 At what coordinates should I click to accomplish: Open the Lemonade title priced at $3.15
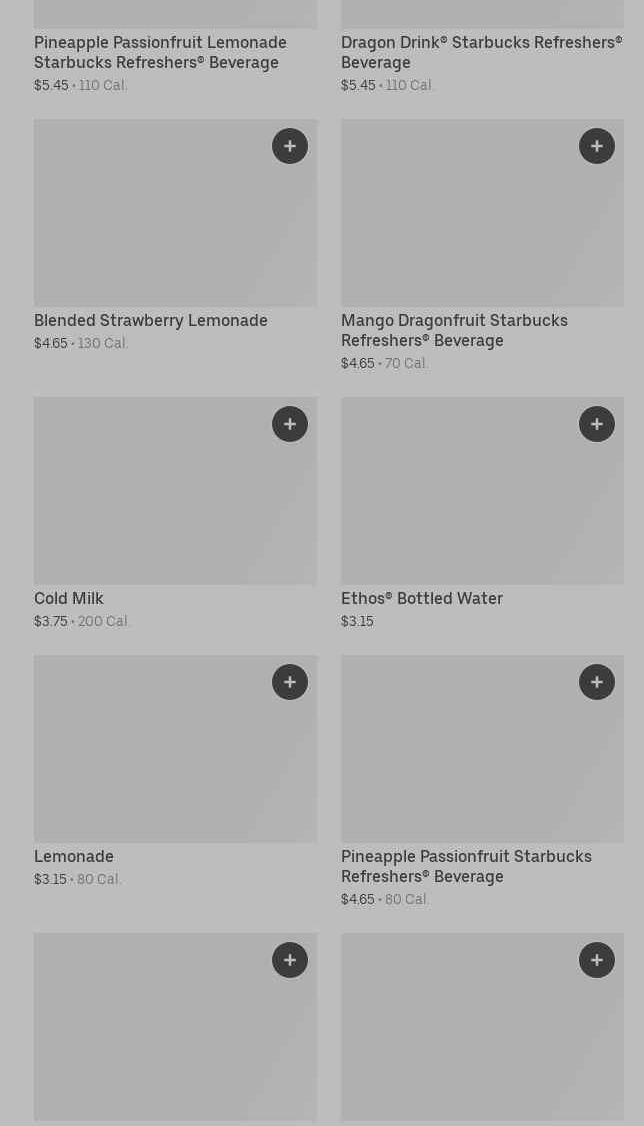74,856
